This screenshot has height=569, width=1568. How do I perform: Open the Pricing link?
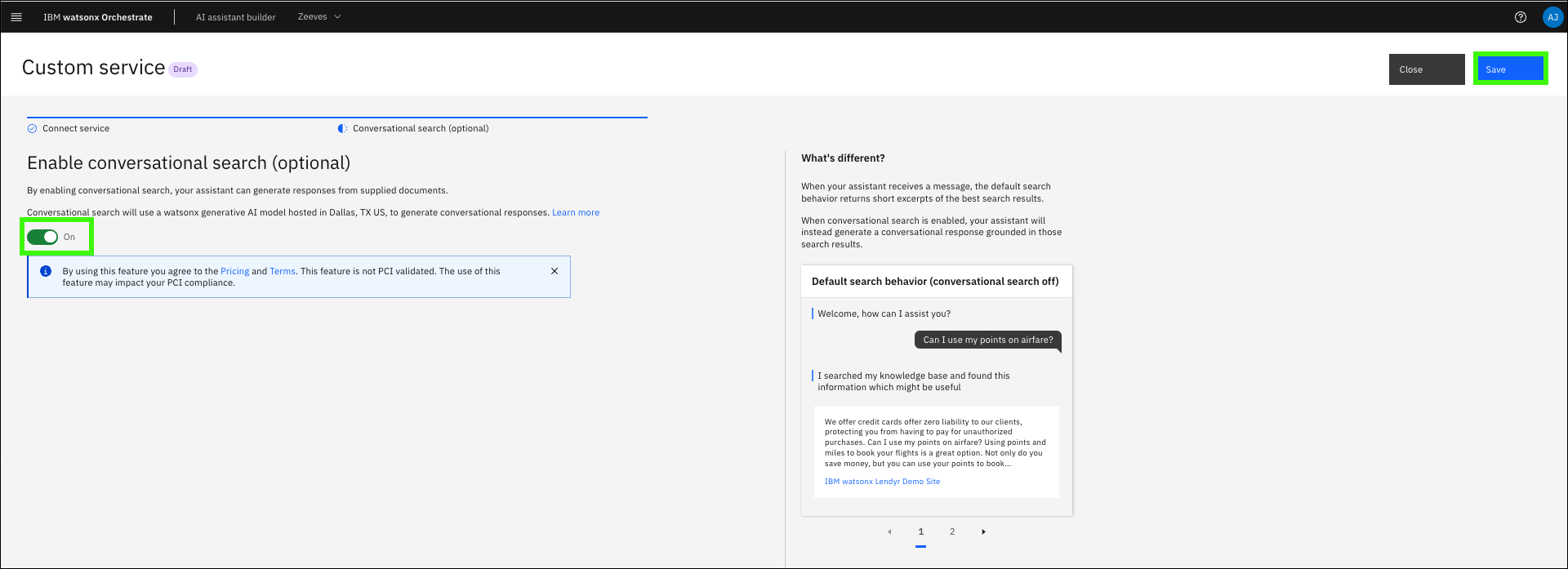[234, 271]
